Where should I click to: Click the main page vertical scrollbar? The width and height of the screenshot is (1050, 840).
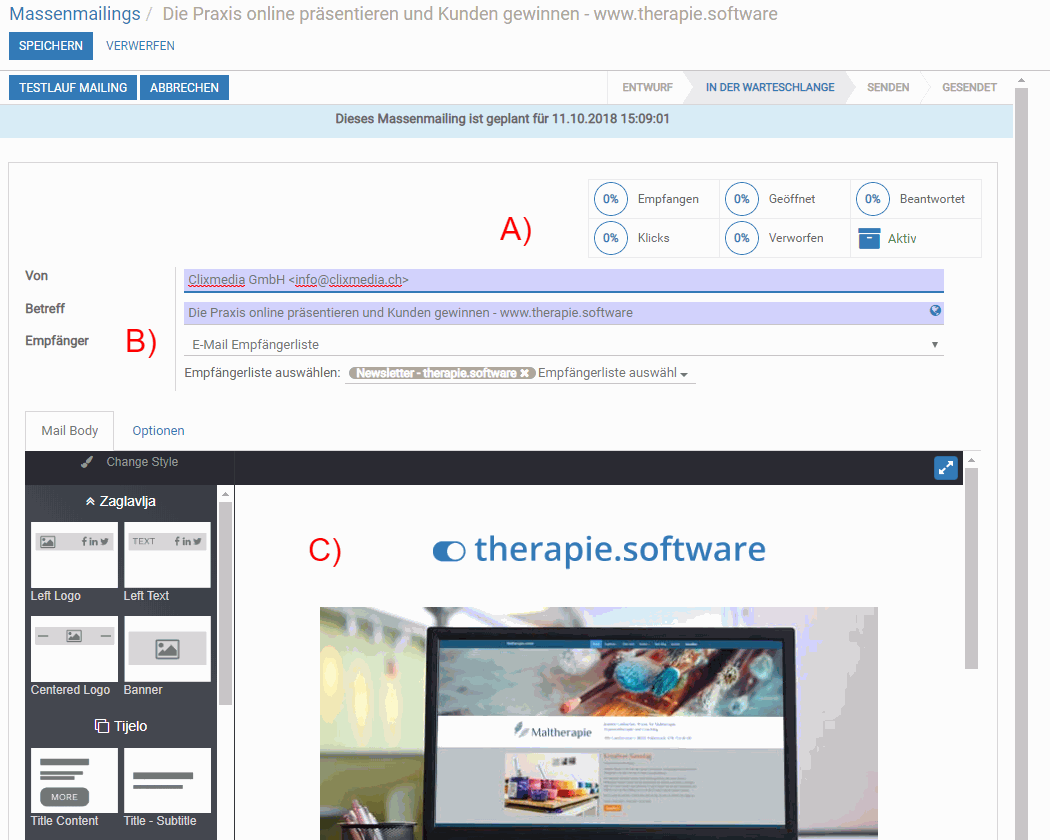click(1021, 462)
